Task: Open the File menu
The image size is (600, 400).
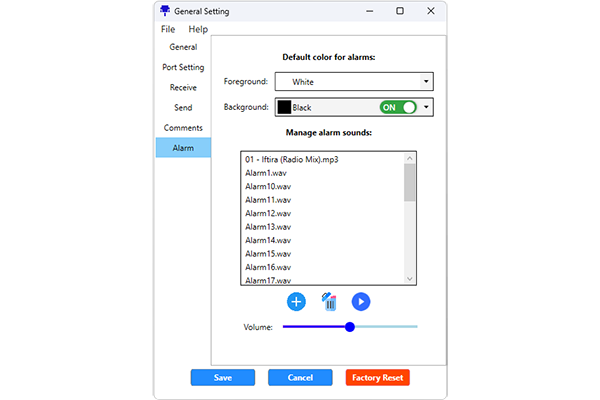Action: [168, 29]
